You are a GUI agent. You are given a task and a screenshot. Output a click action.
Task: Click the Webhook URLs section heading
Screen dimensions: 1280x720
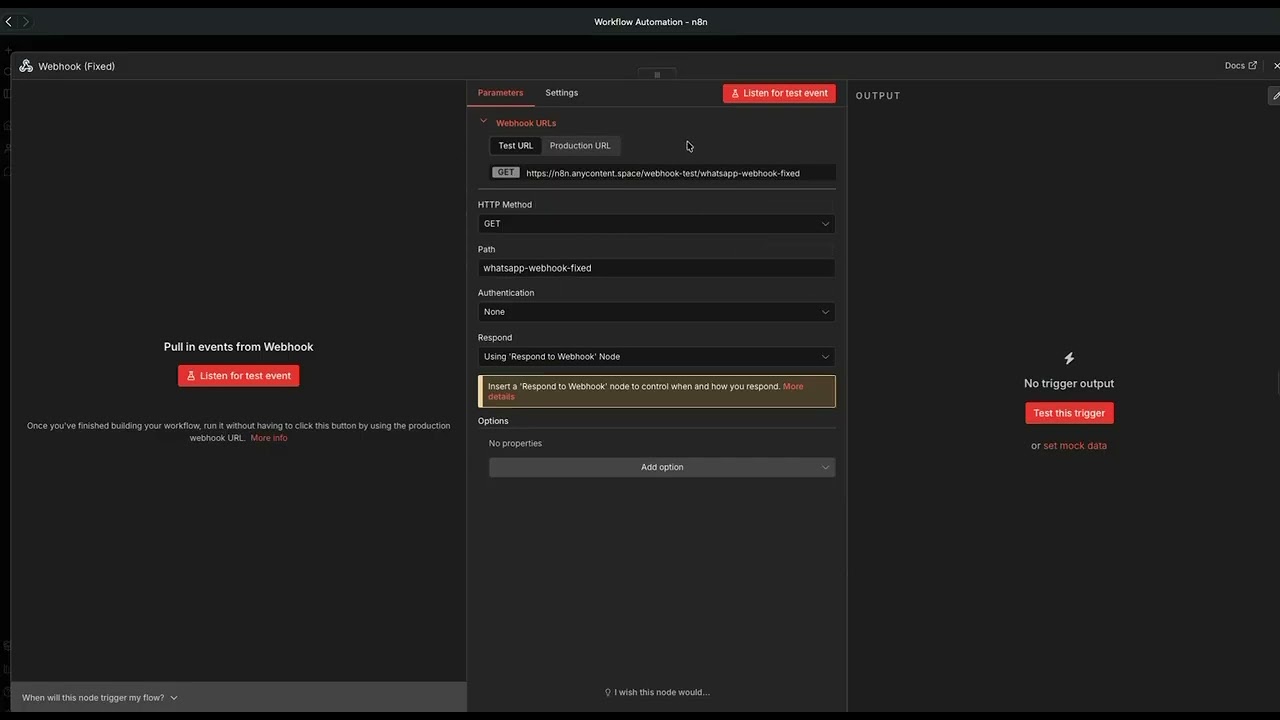pyautogui.click(x=526, y=123)
